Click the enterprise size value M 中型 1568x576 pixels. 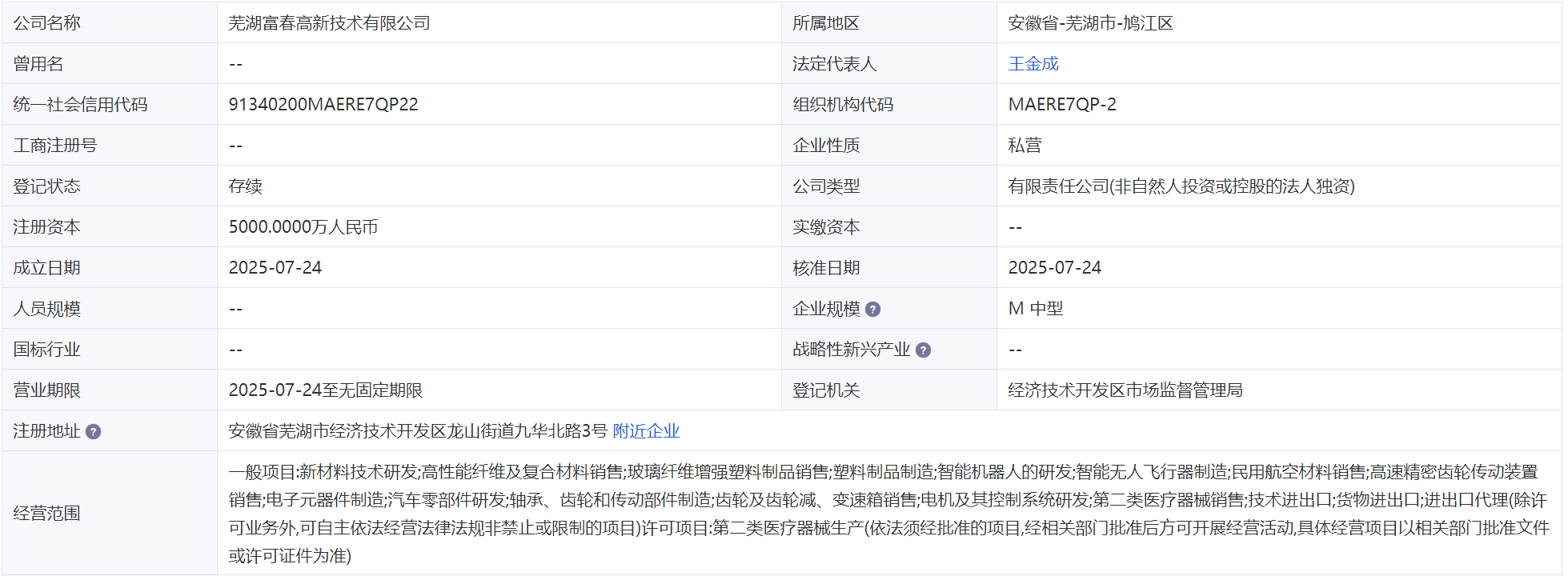click(1035, 309)
